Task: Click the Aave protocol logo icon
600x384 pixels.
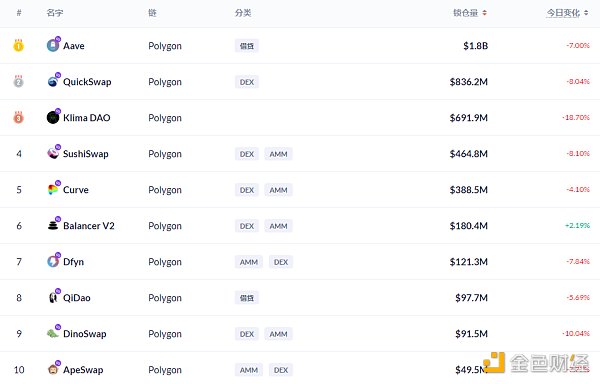Action: click(x=53, y=46)
